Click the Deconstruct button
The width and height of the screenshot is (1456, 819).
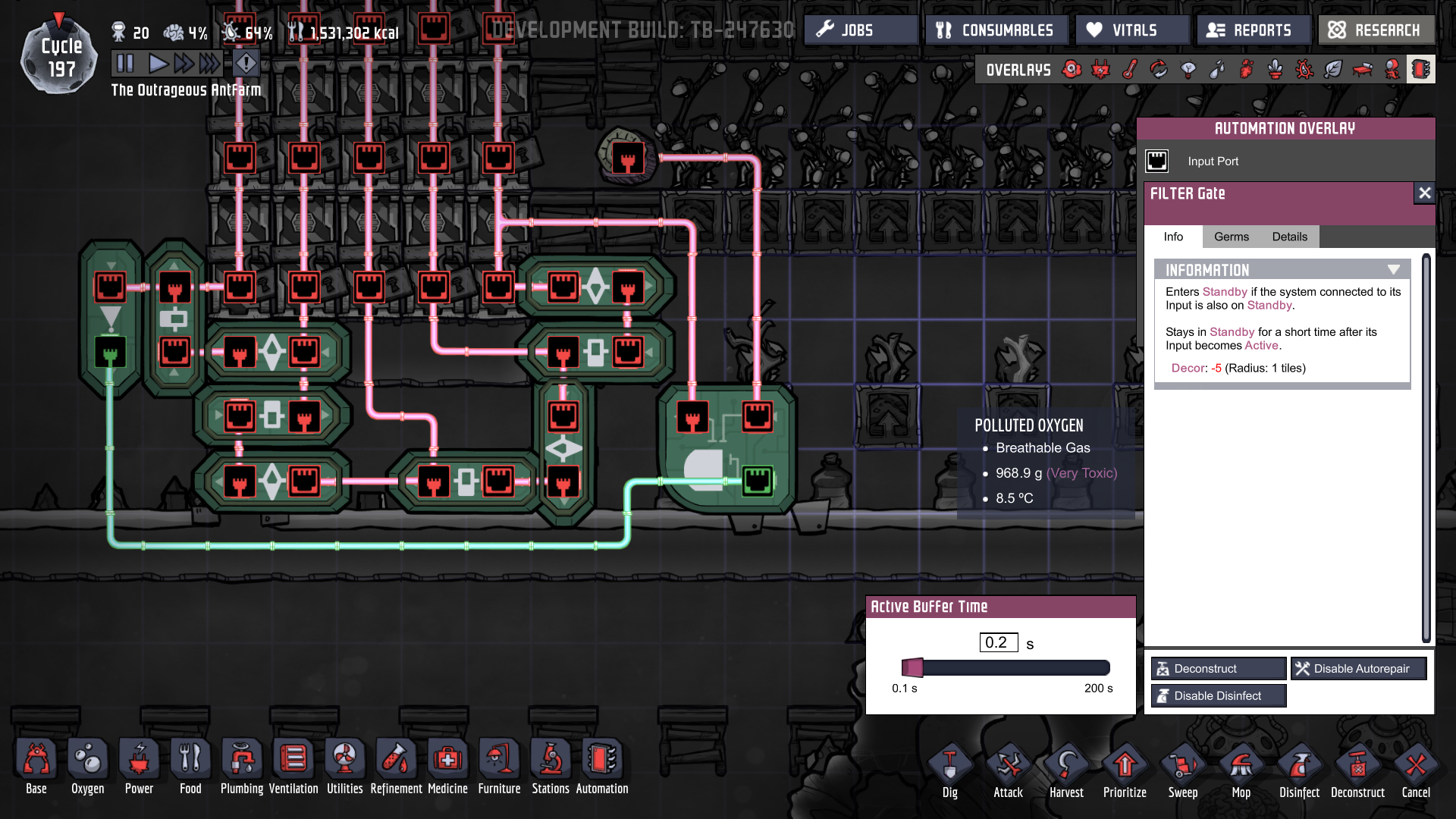[x=1218, y=668]
